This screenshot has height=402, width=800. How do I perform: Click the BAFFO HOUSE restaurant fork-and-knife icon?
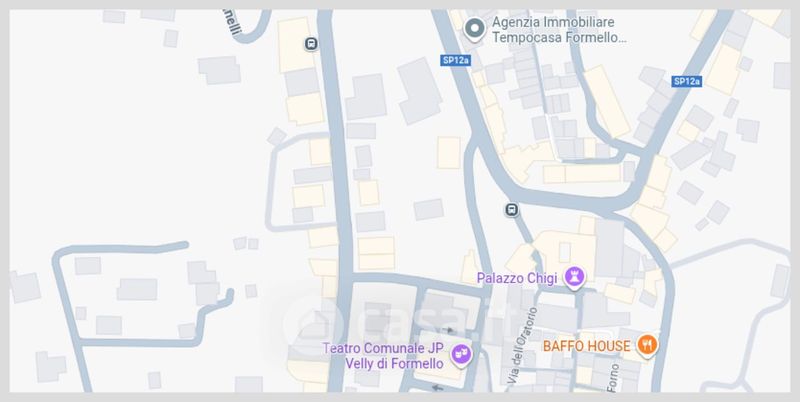tap(647, 345)
